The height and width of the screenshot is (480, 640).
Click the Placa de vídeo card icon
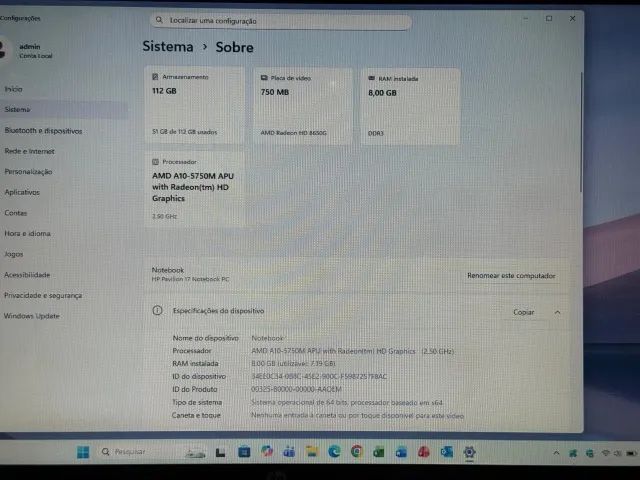264,78
